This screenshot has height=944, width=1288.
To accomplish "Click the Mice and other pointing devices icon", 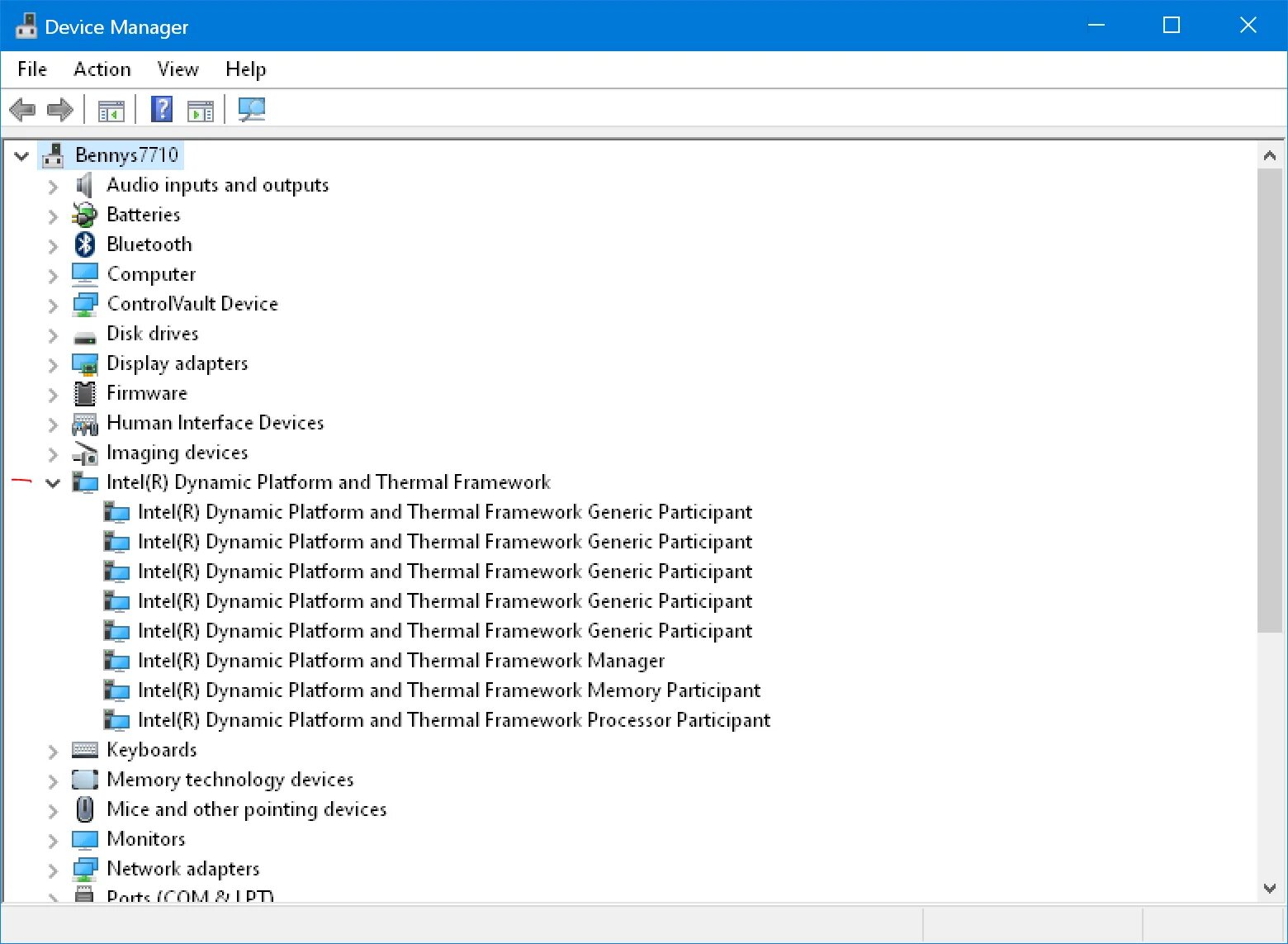I will pyautogui.click(x=85, y=809).
